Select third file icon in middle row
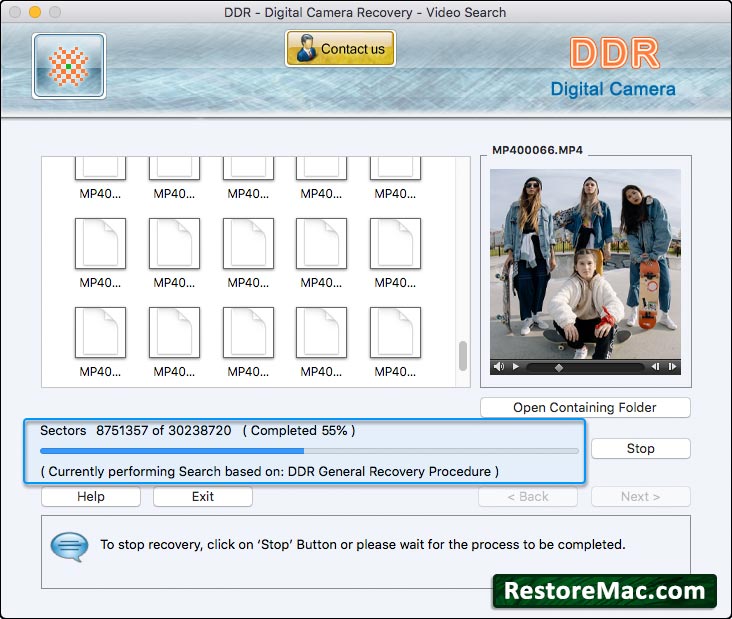 point(248,244)
